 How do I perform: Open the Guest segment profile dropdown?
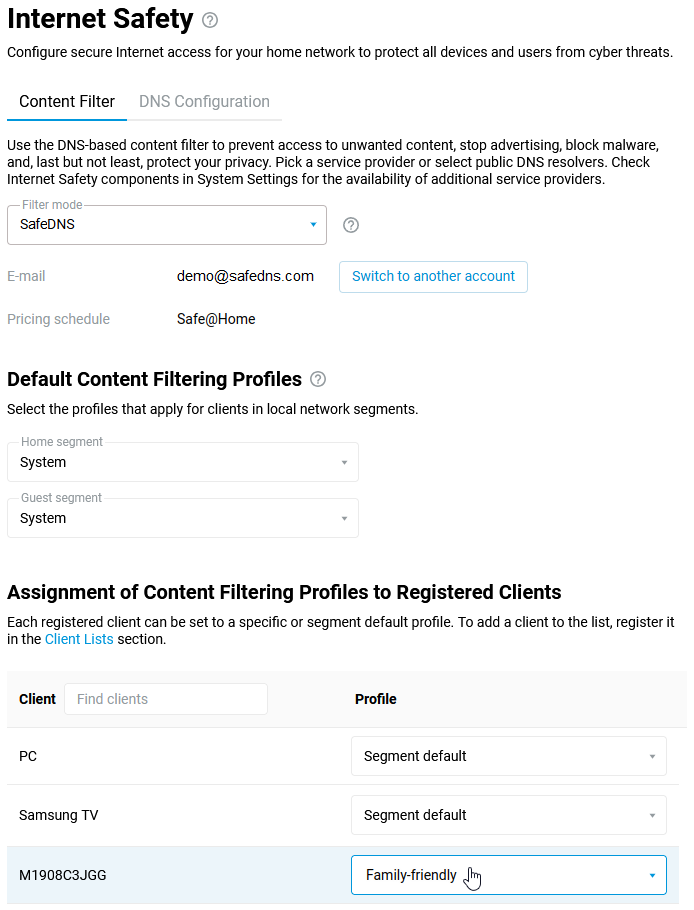(x=183, y=518)
